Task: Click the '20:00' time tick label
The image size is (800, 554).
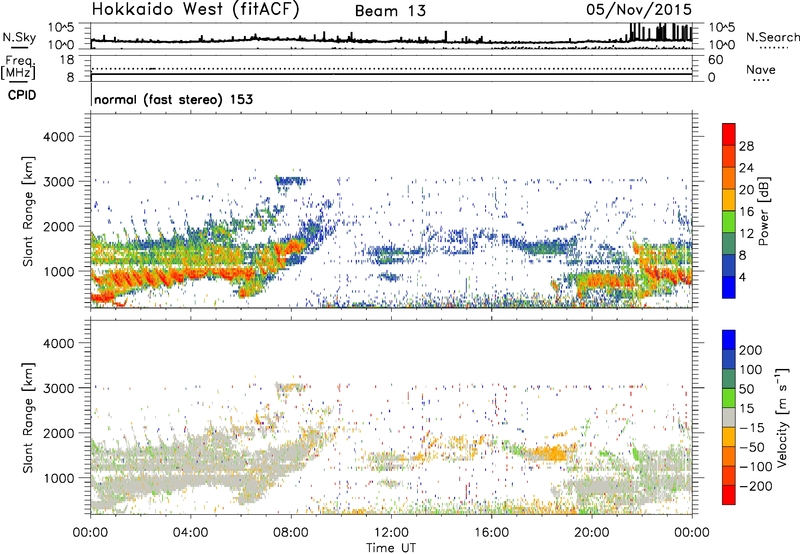Action: (x=591, y=533)
